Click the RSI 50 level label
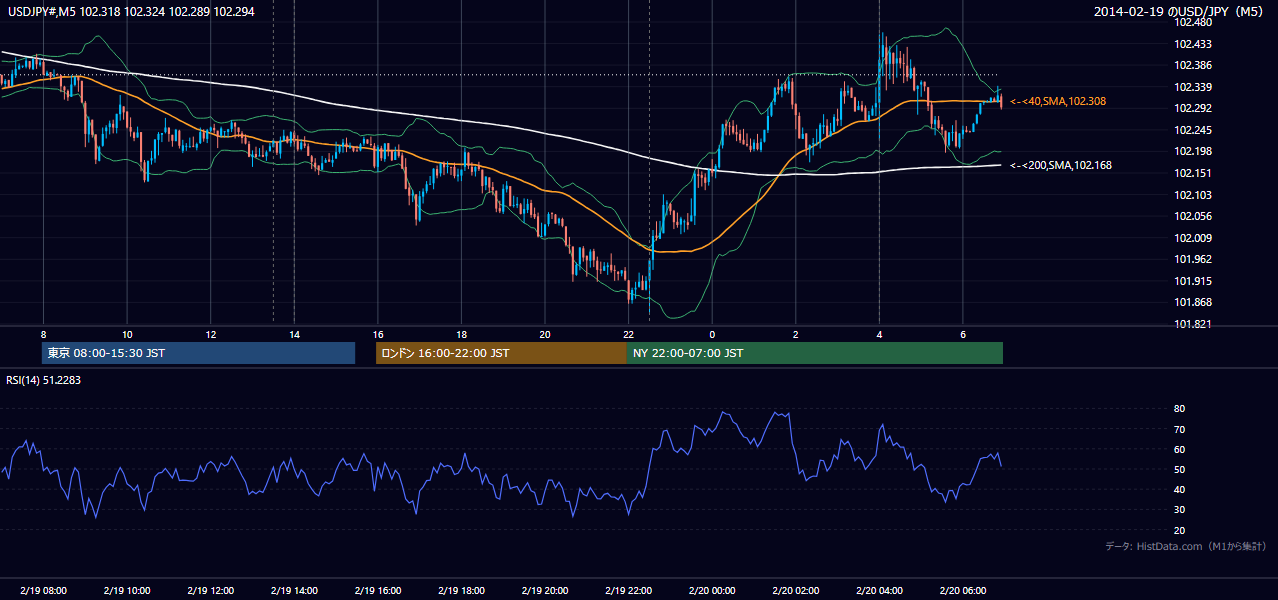 click(x=1180, y=469)
